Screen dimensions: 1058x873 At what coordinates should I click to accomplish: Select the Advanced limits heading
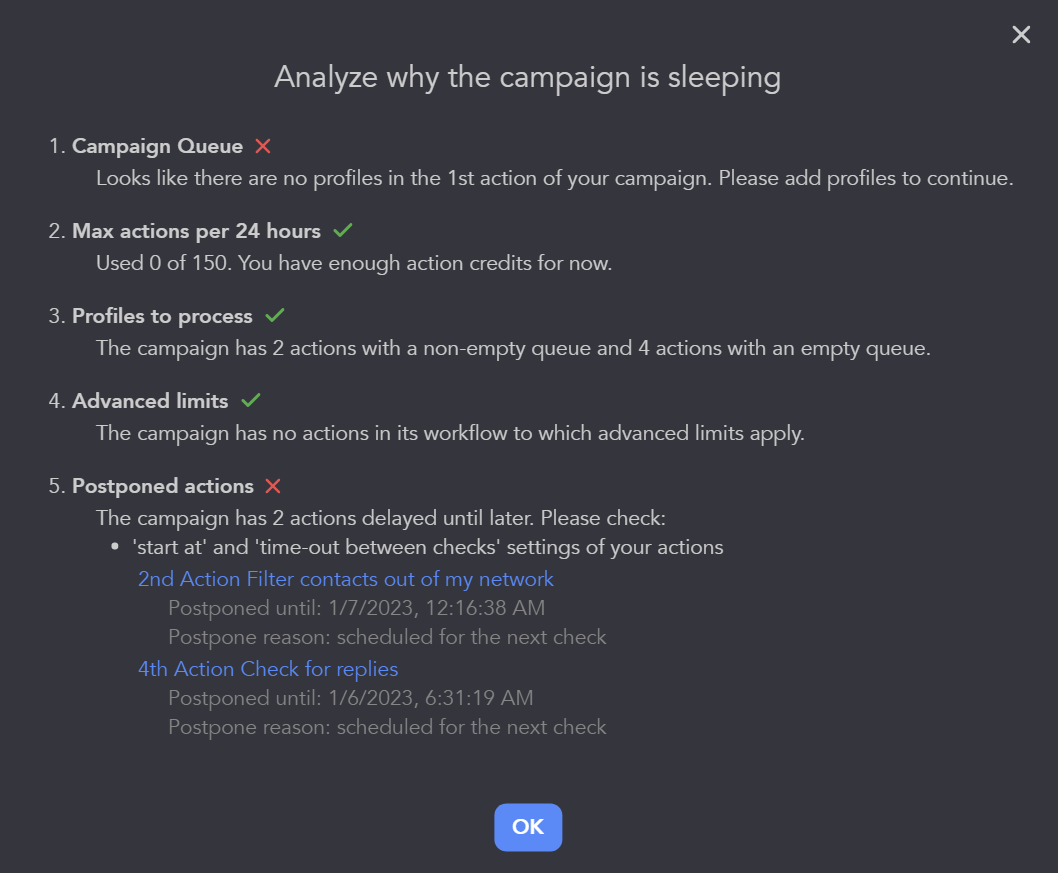coord(150,401)
